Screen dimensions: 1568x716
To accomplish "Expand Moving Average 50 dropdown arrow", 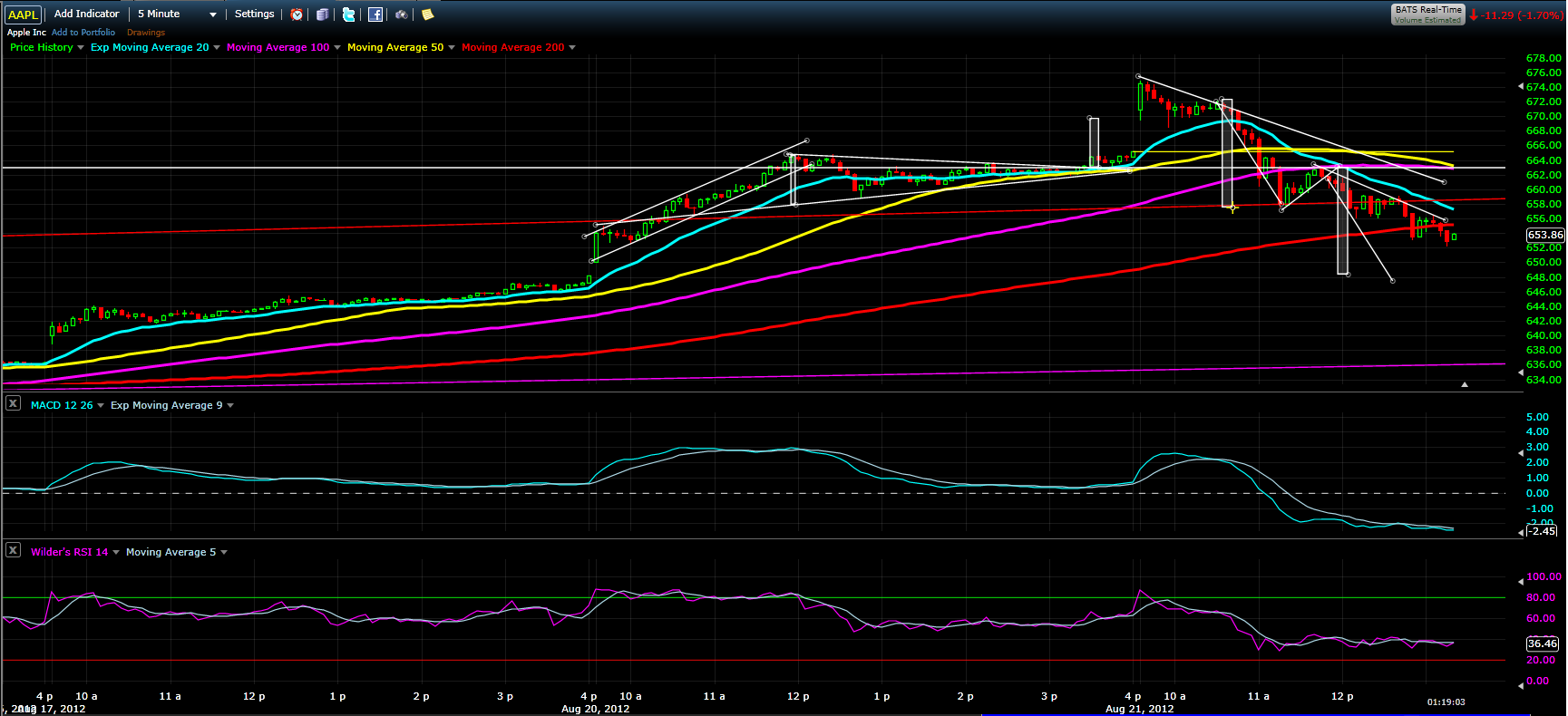I will (452, 47).
